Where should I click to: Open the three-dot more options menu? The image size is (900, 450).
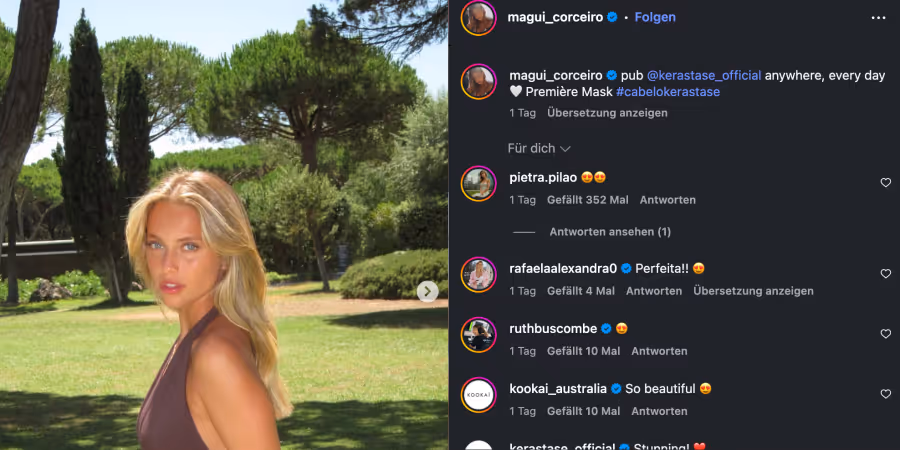point(878,18)
